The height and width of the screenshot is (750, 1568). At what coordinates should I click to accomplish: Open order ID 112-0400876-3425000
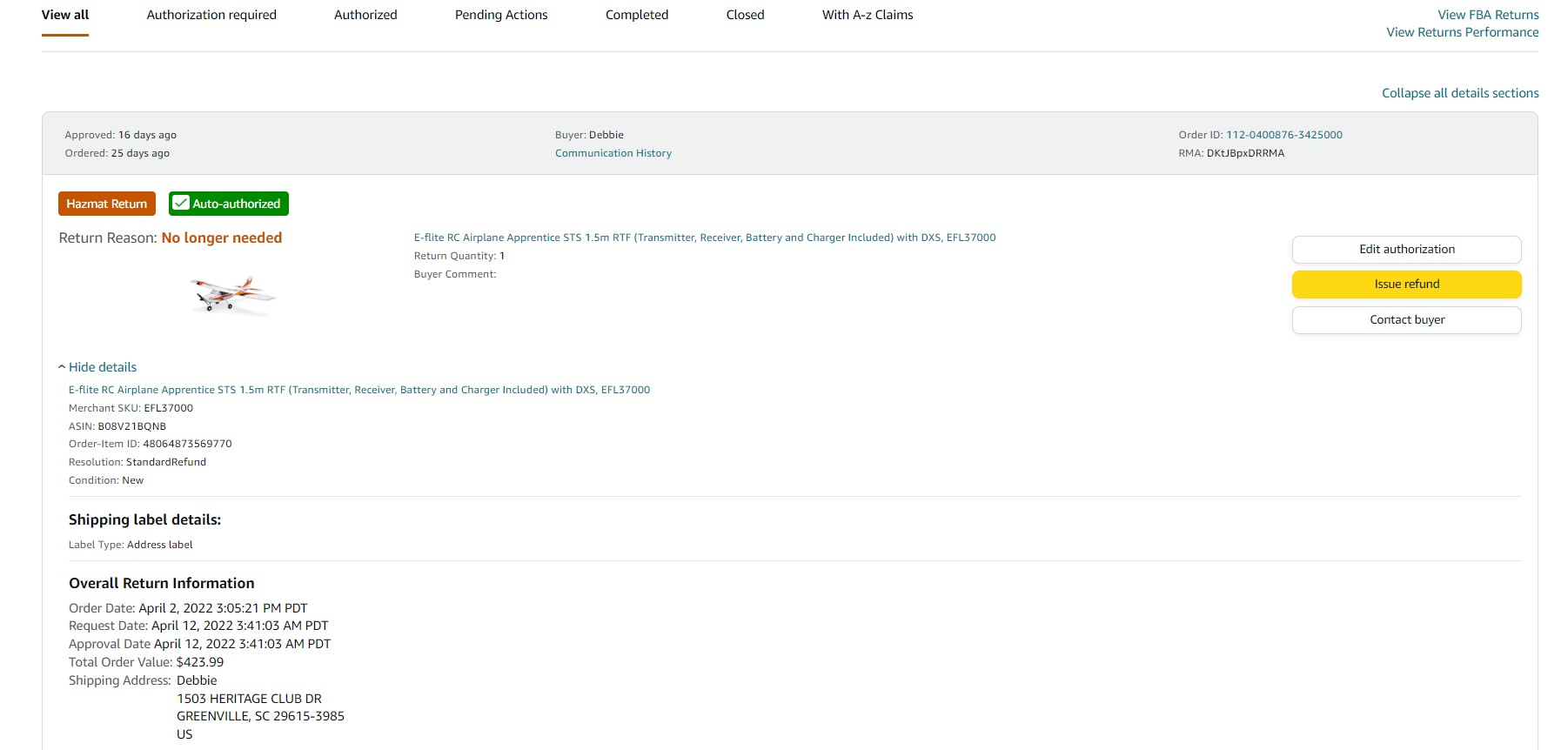tap(1283, 135)
